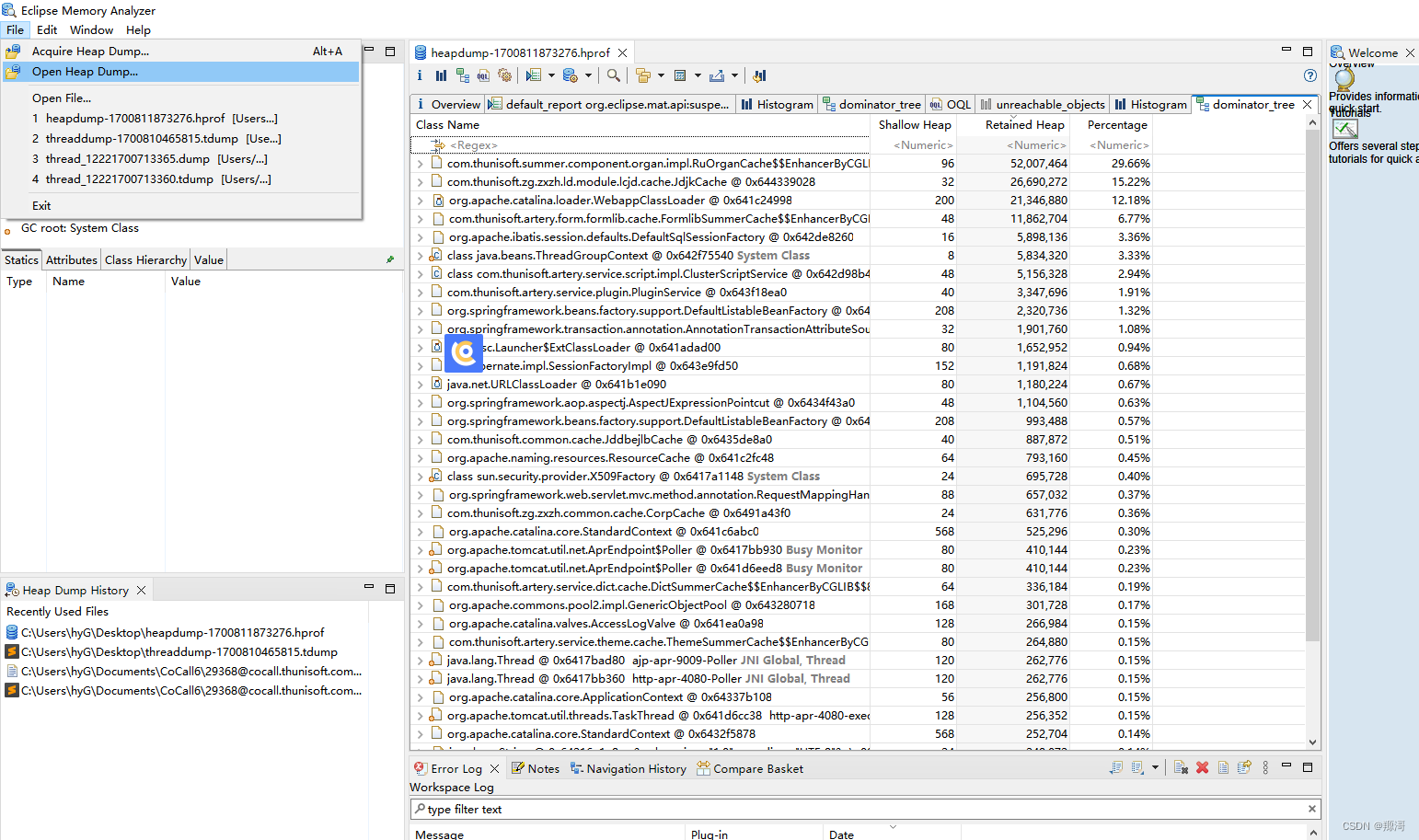Choose Open File from File menu
This screenshot has width=1419, height=840.
(181, 98)
